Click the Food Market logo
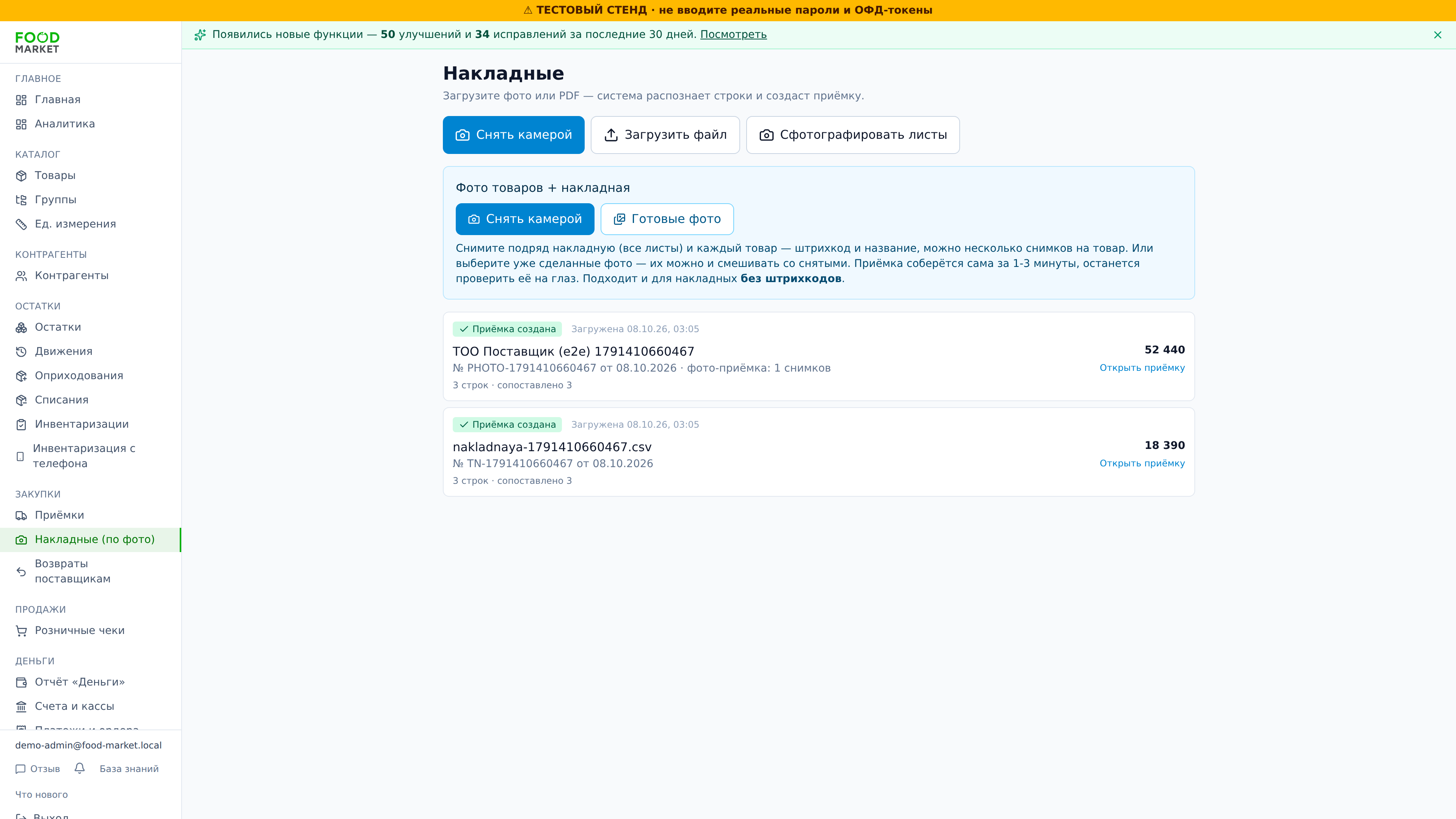 pos(37,42)
